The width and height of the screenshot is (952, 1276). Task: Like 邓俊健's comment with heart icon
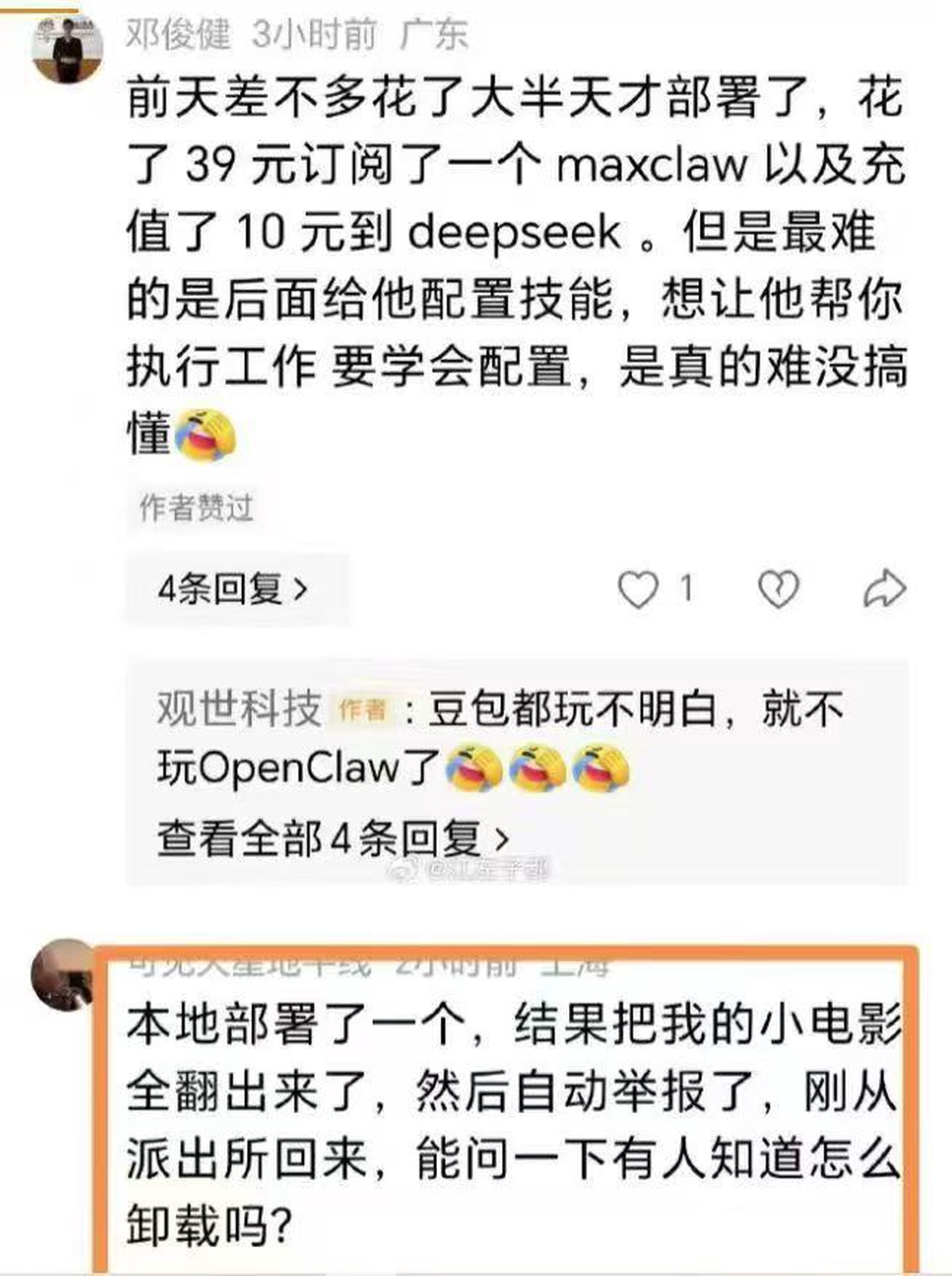(638, 590)
